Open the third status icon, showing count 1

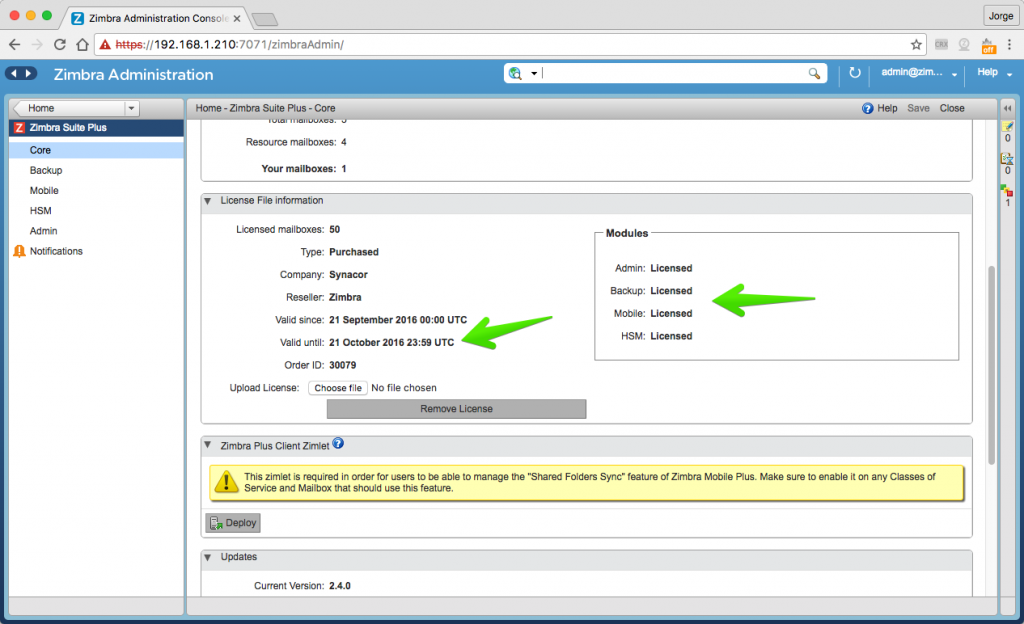[1007, 191]
